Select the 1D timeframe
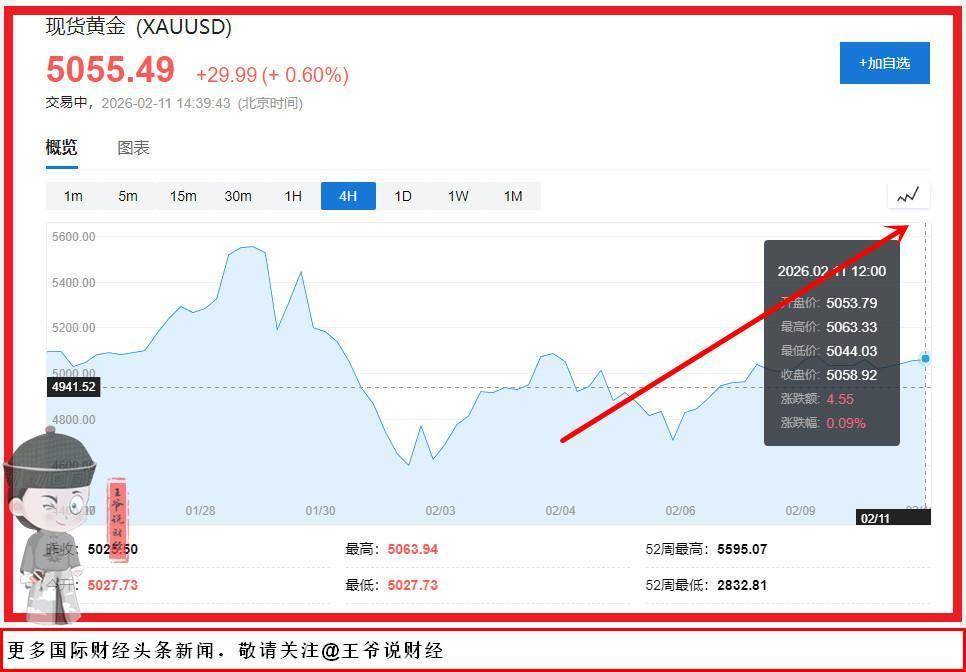966x672 pixels. (x=403, y=196)
